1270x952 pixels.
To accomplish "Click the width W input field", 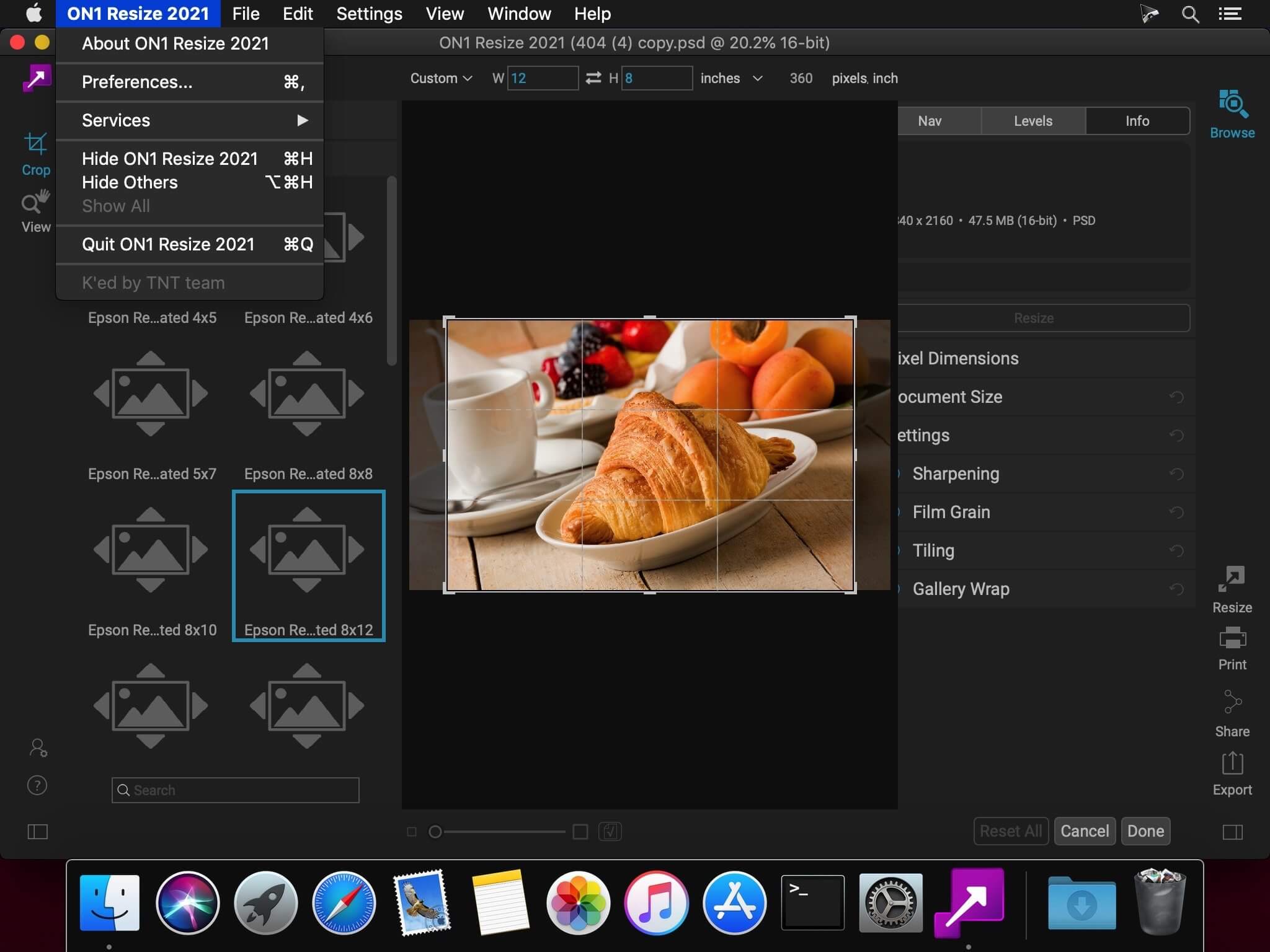I will click(x=543, y=78).
